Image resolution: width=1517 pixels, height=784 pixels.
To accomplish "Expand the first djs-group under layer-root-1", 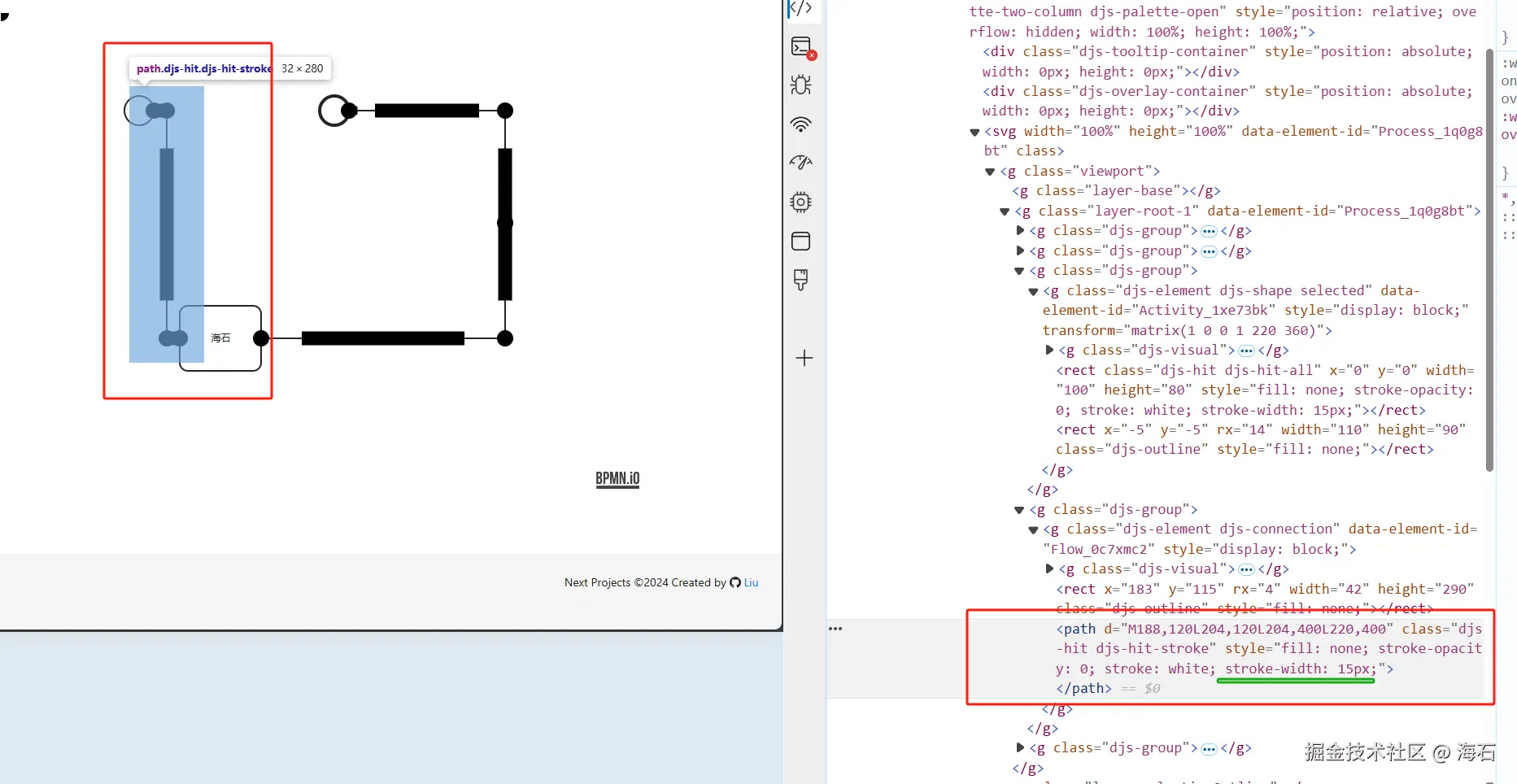I will click(x=1020, y=231).
